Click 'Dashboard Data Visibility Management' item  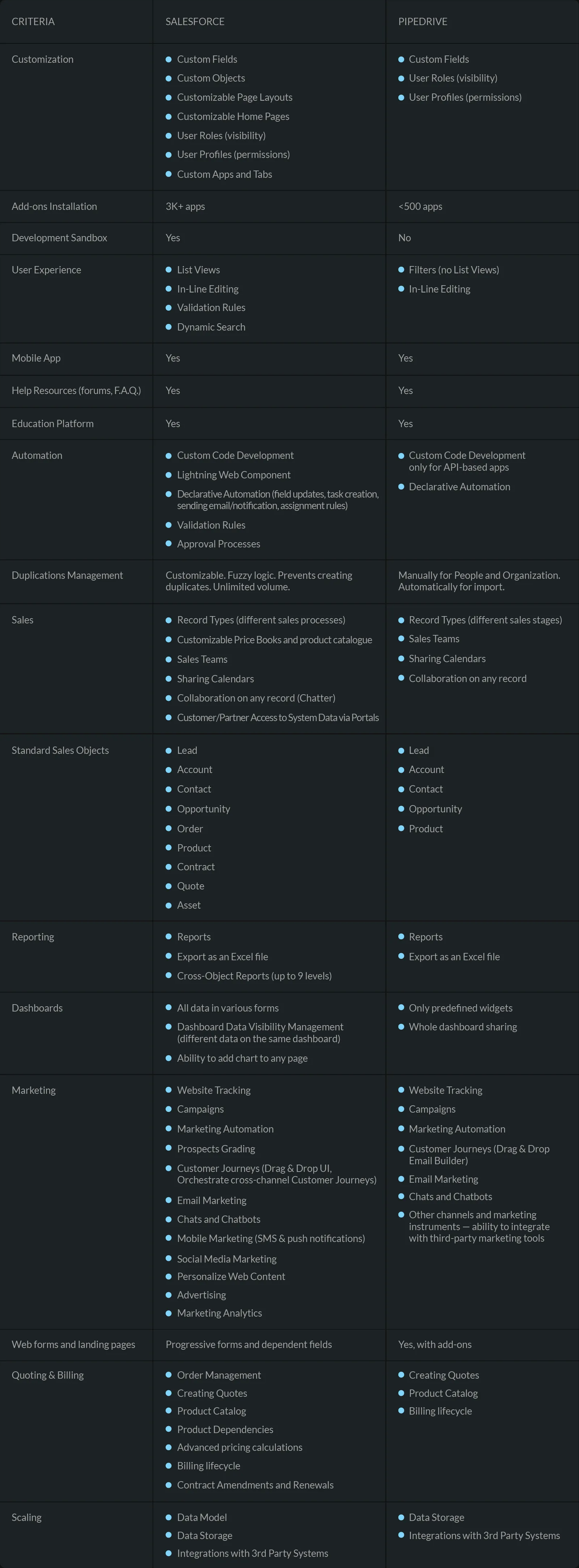260,1033
